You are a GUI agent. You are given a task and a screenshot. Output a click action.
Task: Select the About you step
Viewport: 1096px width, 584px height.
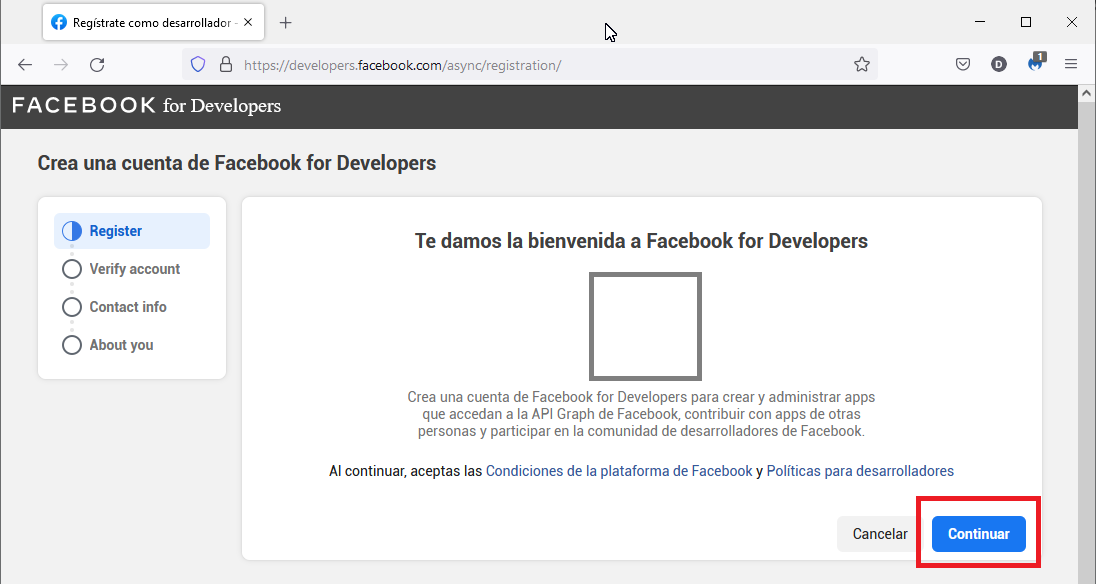click(121, 345)
